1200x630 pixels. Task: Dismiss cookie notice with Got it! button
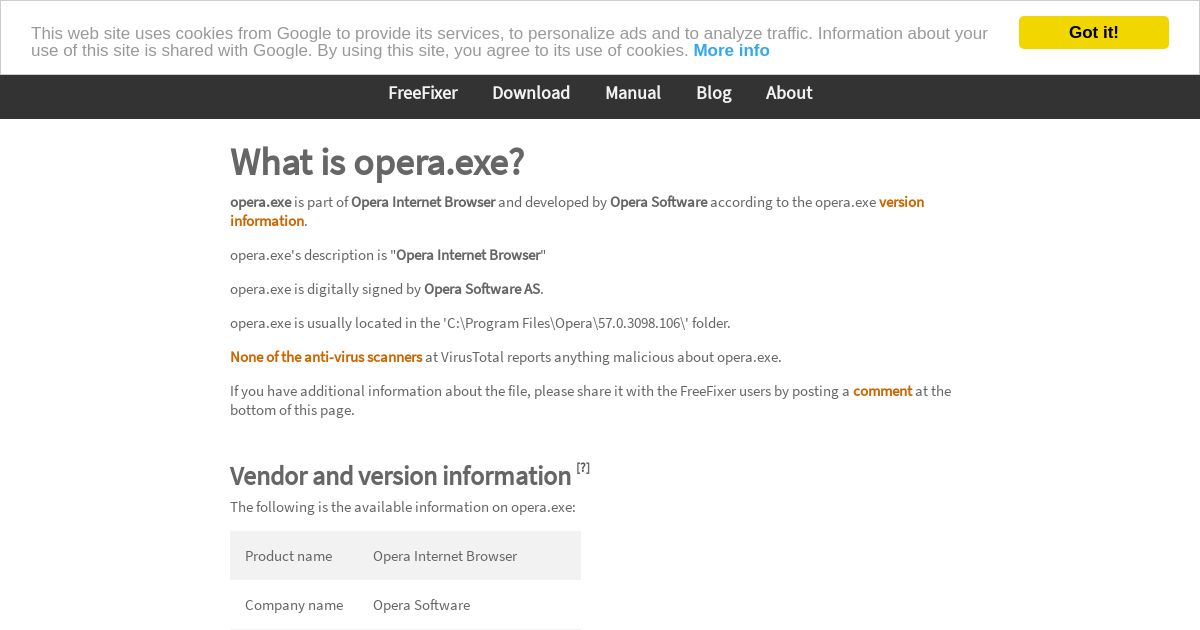pyautogui.click(x=1093, y=32)
